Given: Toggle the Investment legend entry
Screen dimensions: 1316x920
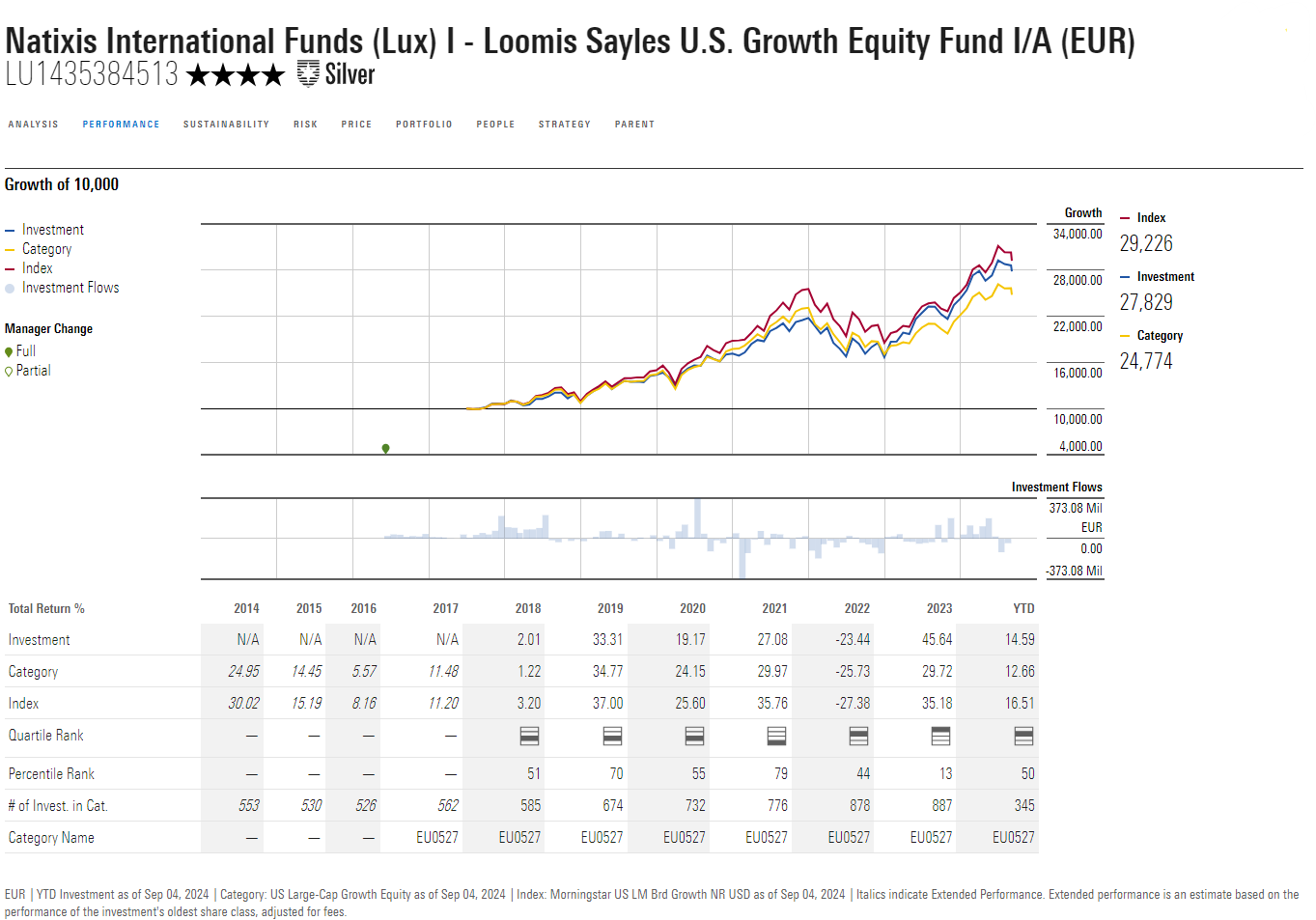Looking at the screenshot, I should click(44, 230).
